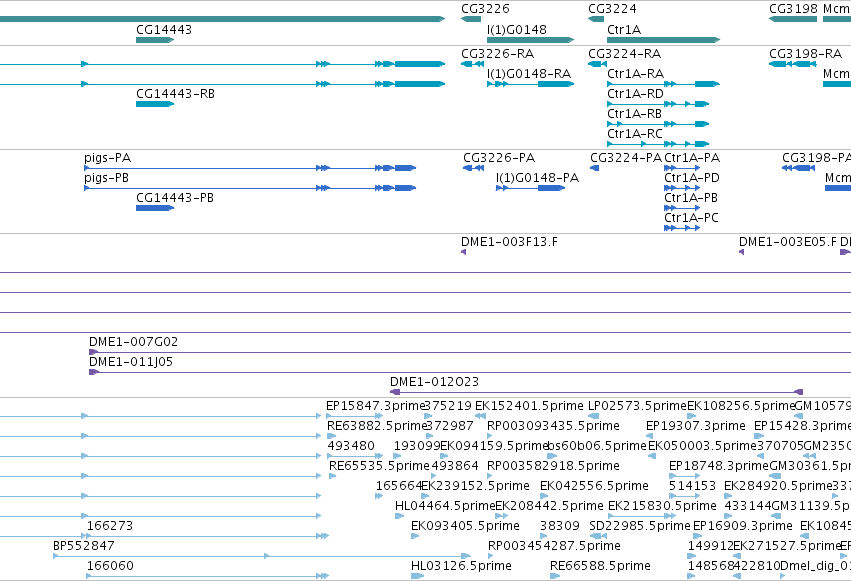The width and height of the screenshot is (851, 581).
Task: Click the EK152401.5prime feature
Action: [x=480, y=416]
